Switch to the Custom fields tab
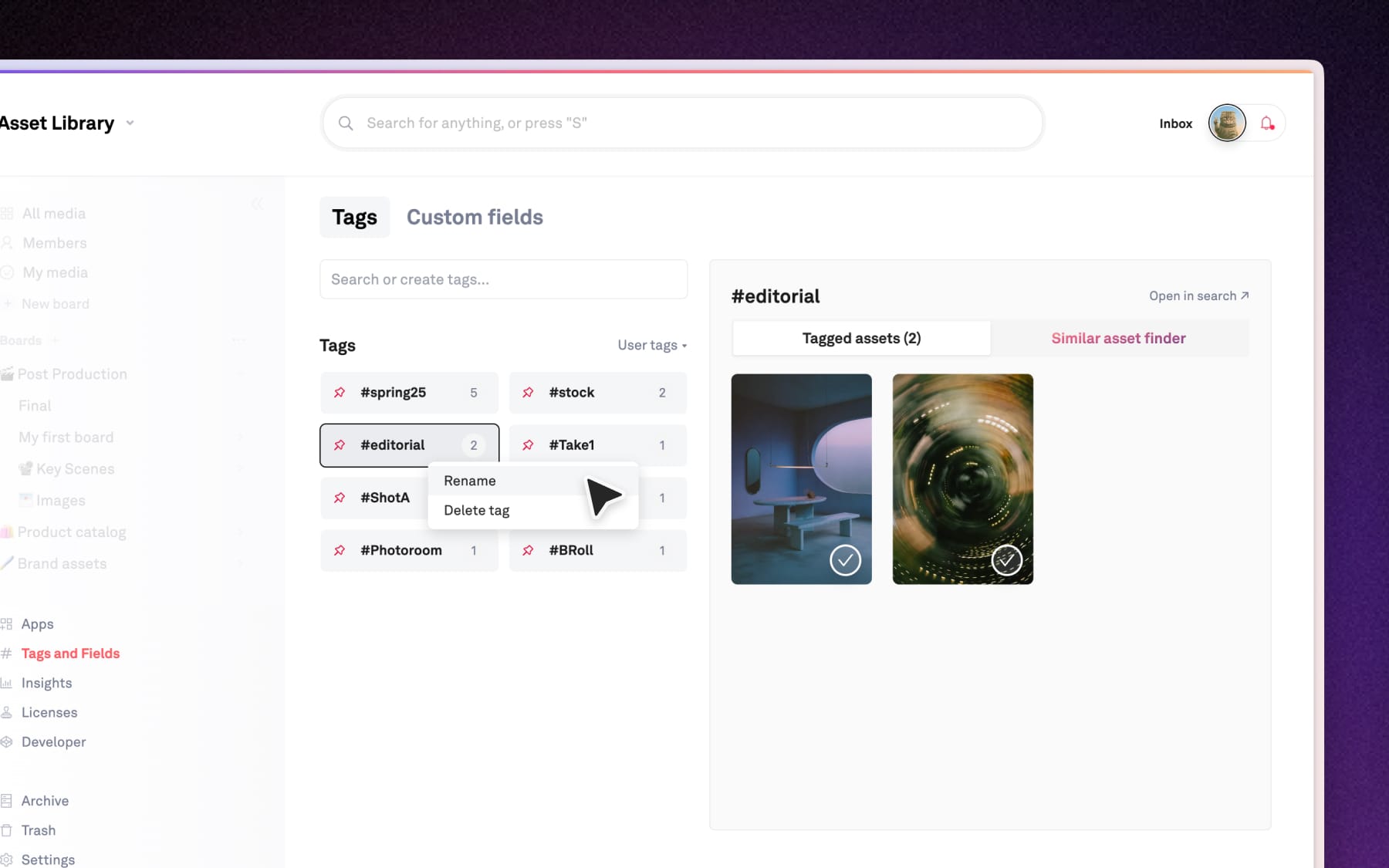This screenshot has height=868, width=1389. [x=475, y=218]
